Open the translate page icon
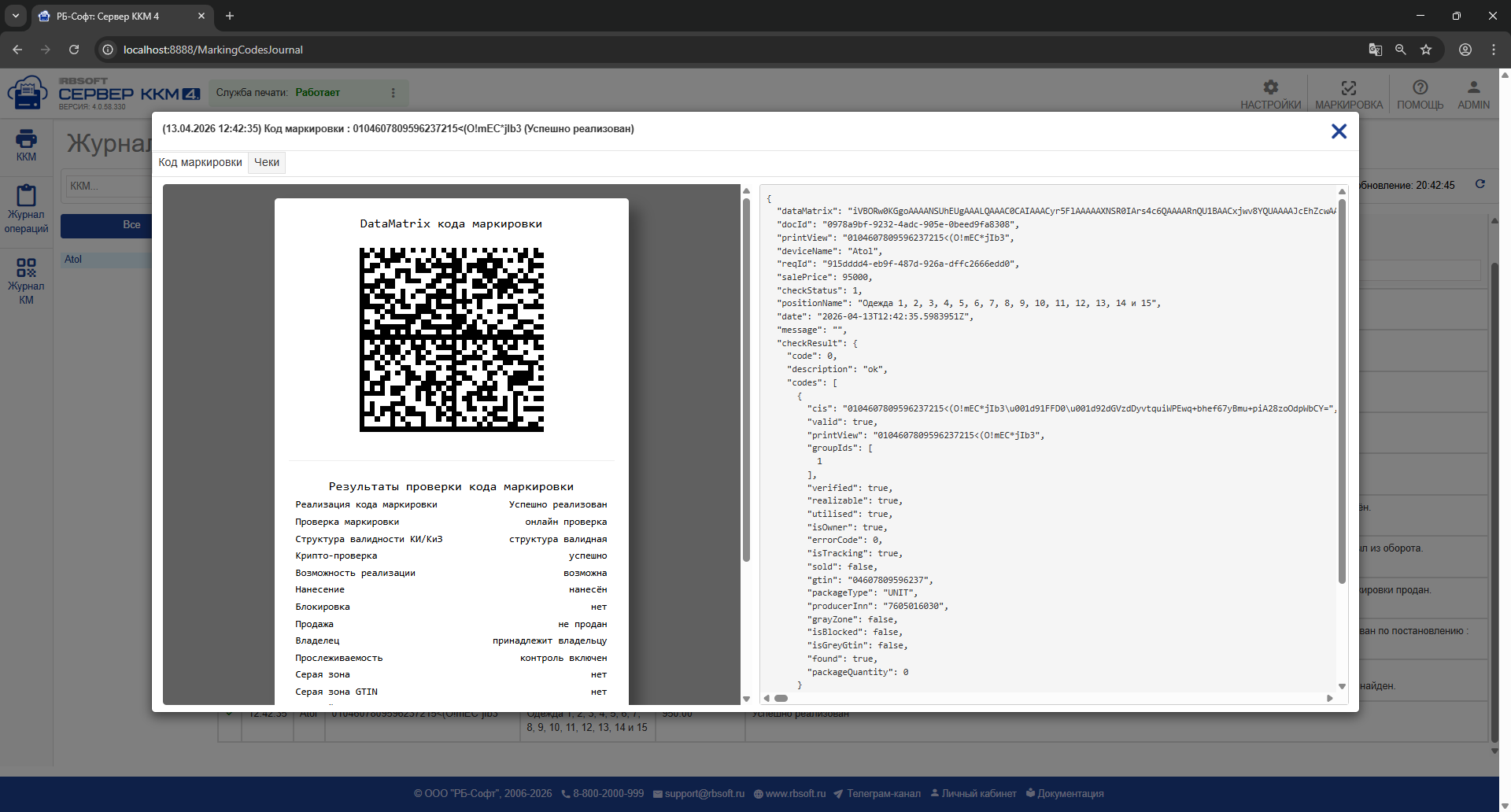The image size is (1511, 812). 1376,50
